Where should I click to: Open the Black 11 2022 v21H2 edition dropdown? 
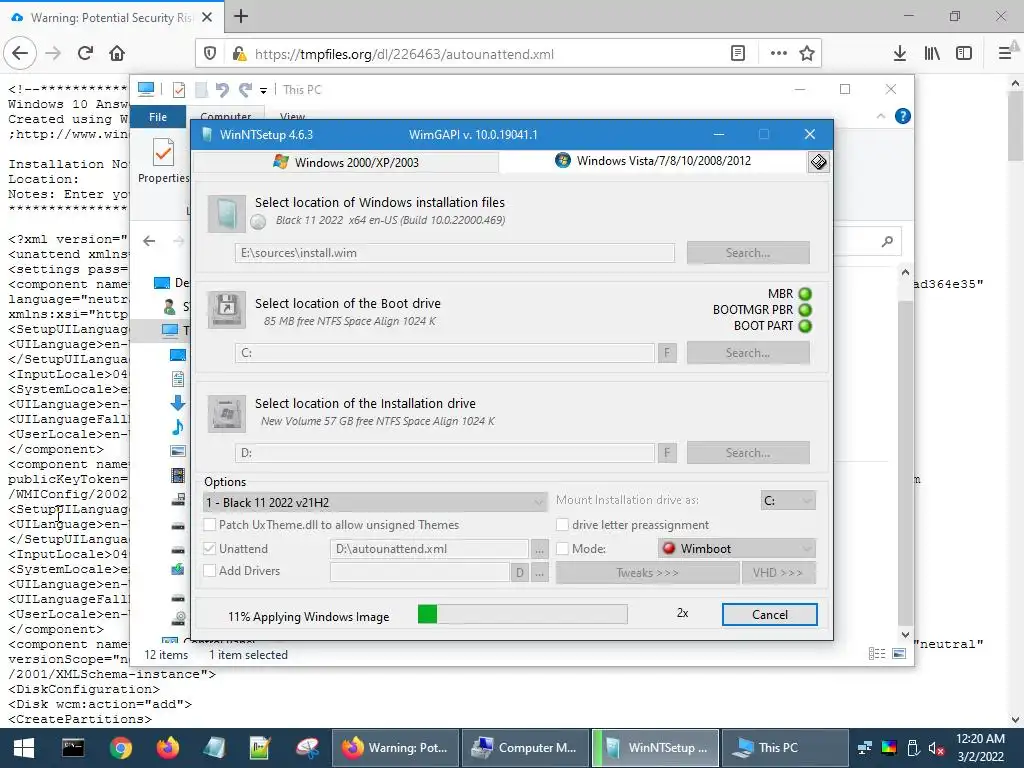pos(375,502)
